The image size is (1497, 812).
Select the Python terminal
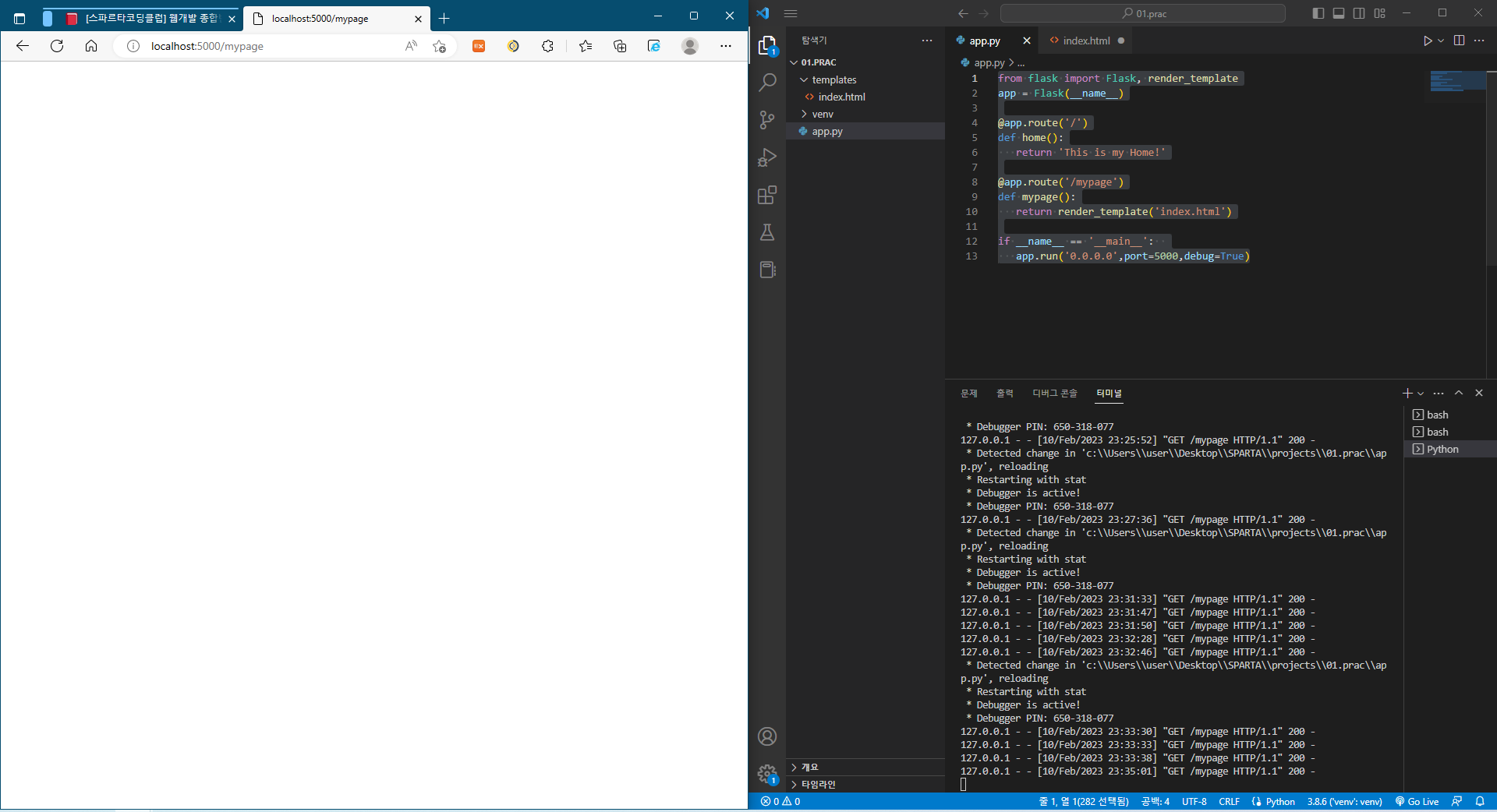(1450, 449)
